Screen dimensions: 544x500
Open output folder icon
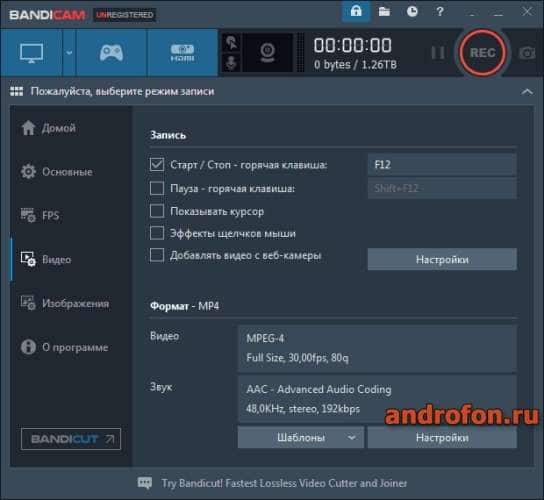(384, 12)
